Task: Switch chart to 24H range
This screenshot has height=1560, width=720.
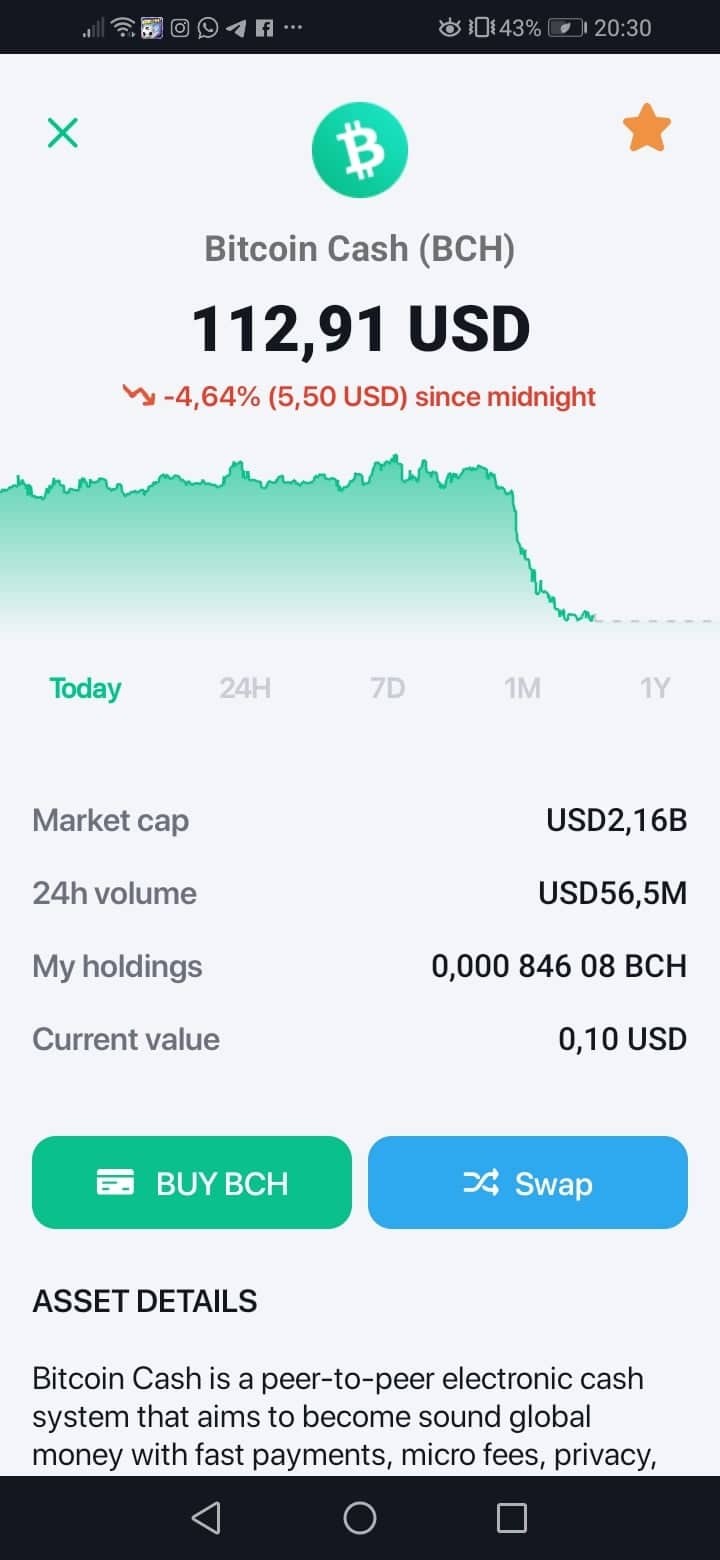Action: (x=245, y=688)
